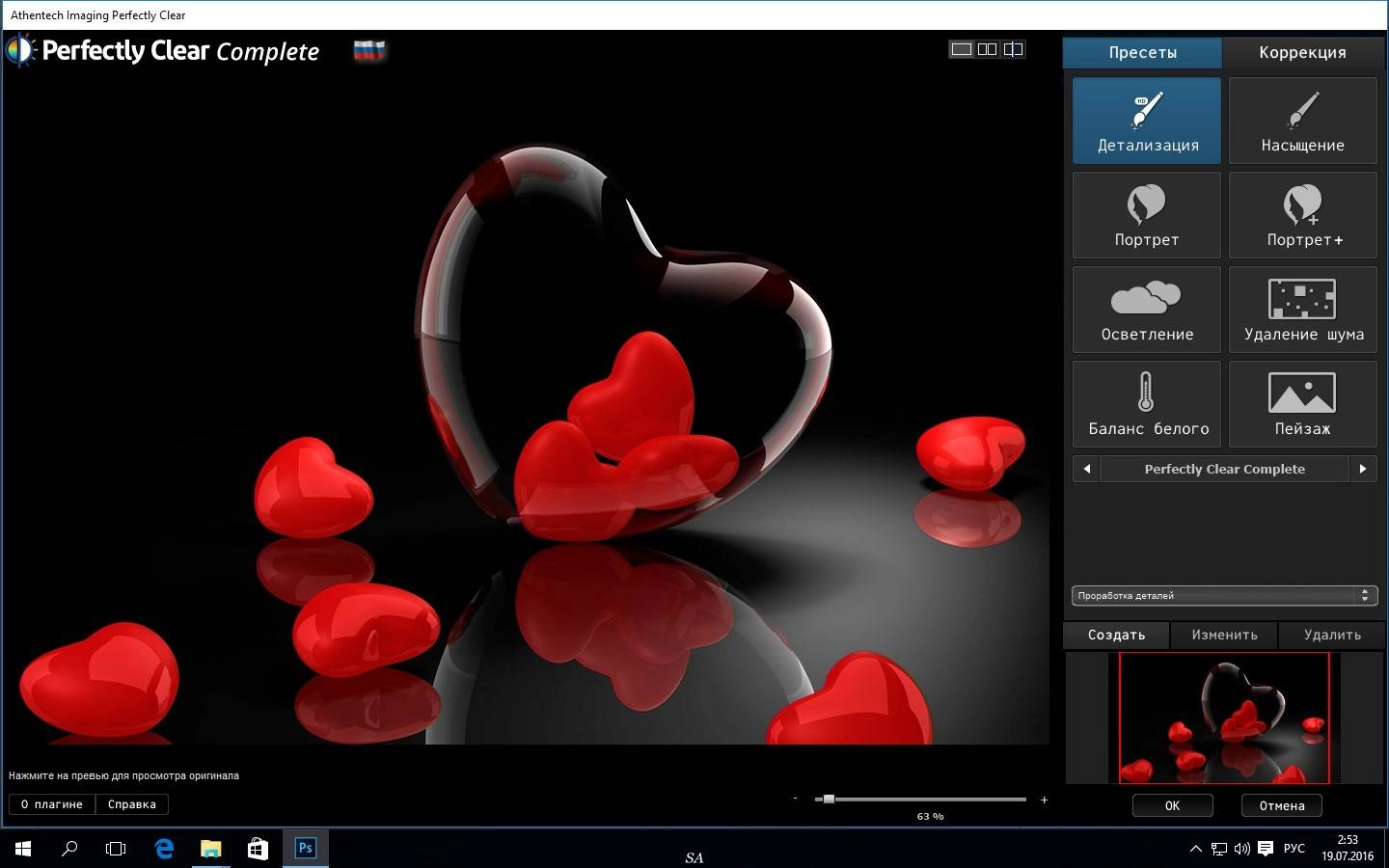This screenshot has height=868, width=1389.
Task: Open the volume tray icon
Action: click(1242, 849)
